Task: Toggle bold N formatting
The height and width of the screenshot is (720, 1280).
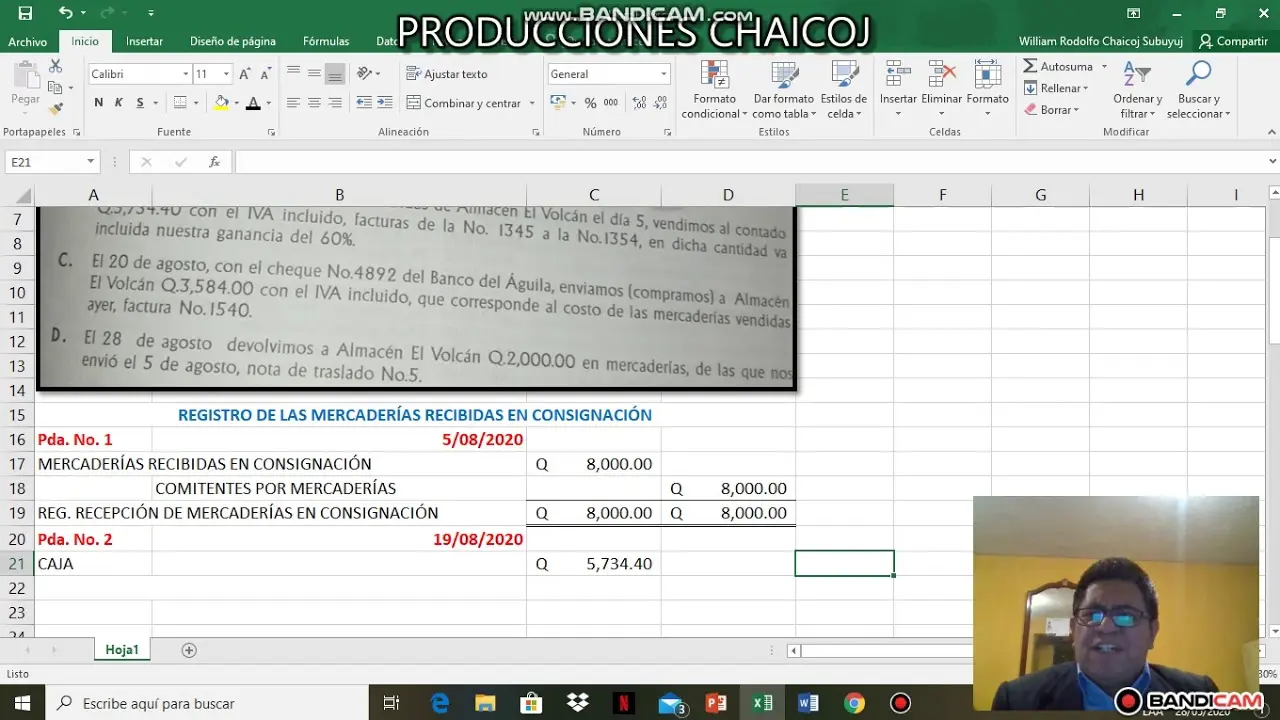Action: (98, 103)
